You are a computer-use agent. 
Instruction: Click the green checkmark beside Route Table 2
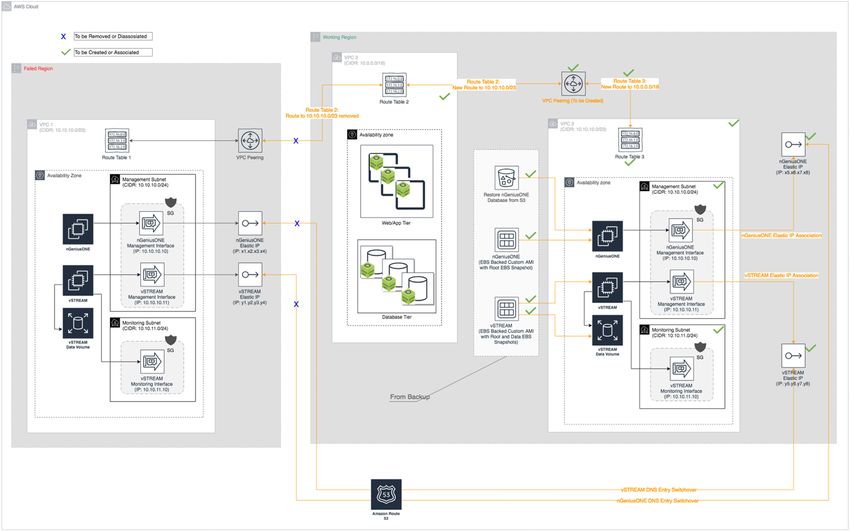[445, 96]
